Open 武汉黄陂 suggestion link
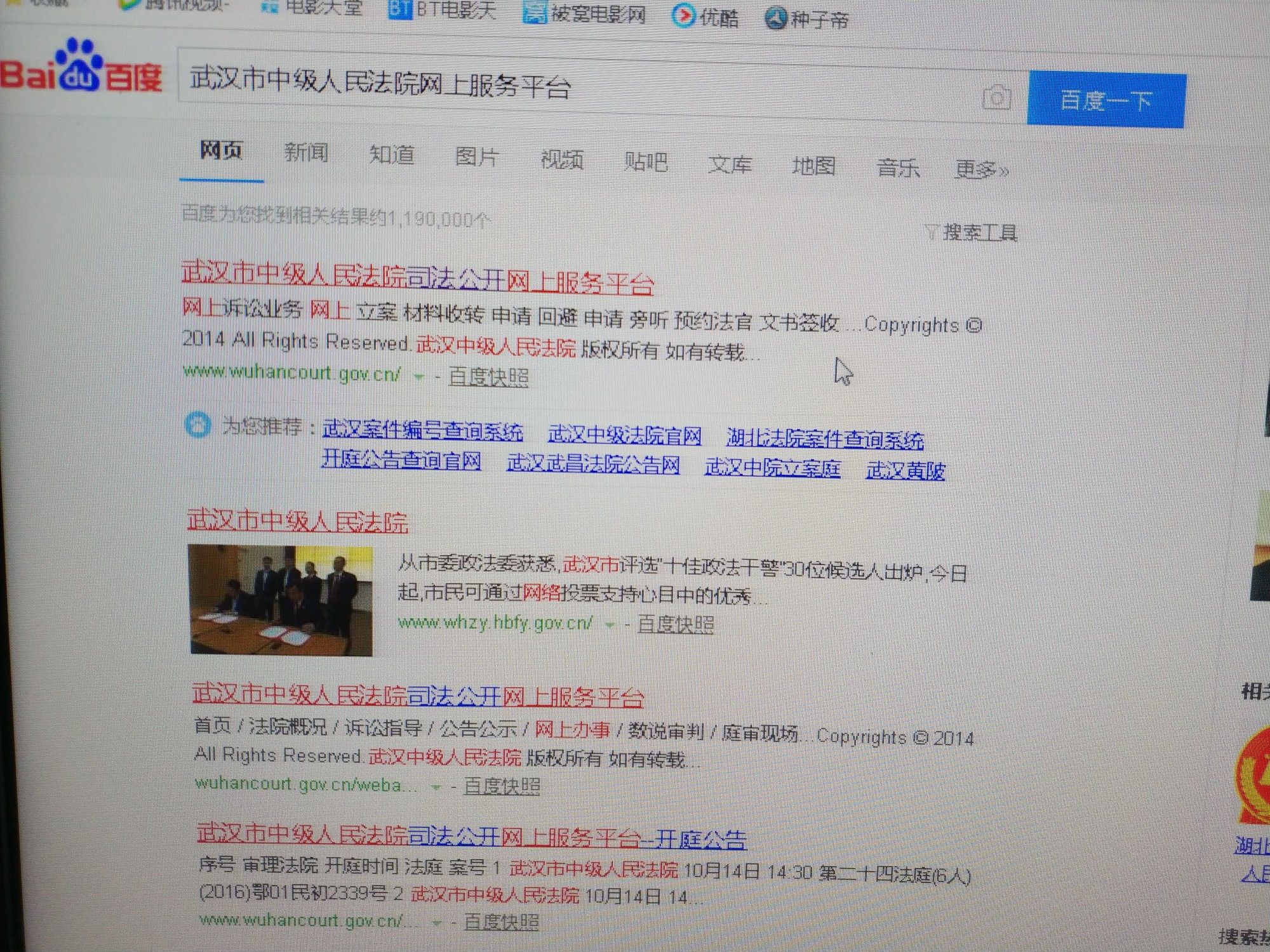1270x952 pixels. coord(906,470)
